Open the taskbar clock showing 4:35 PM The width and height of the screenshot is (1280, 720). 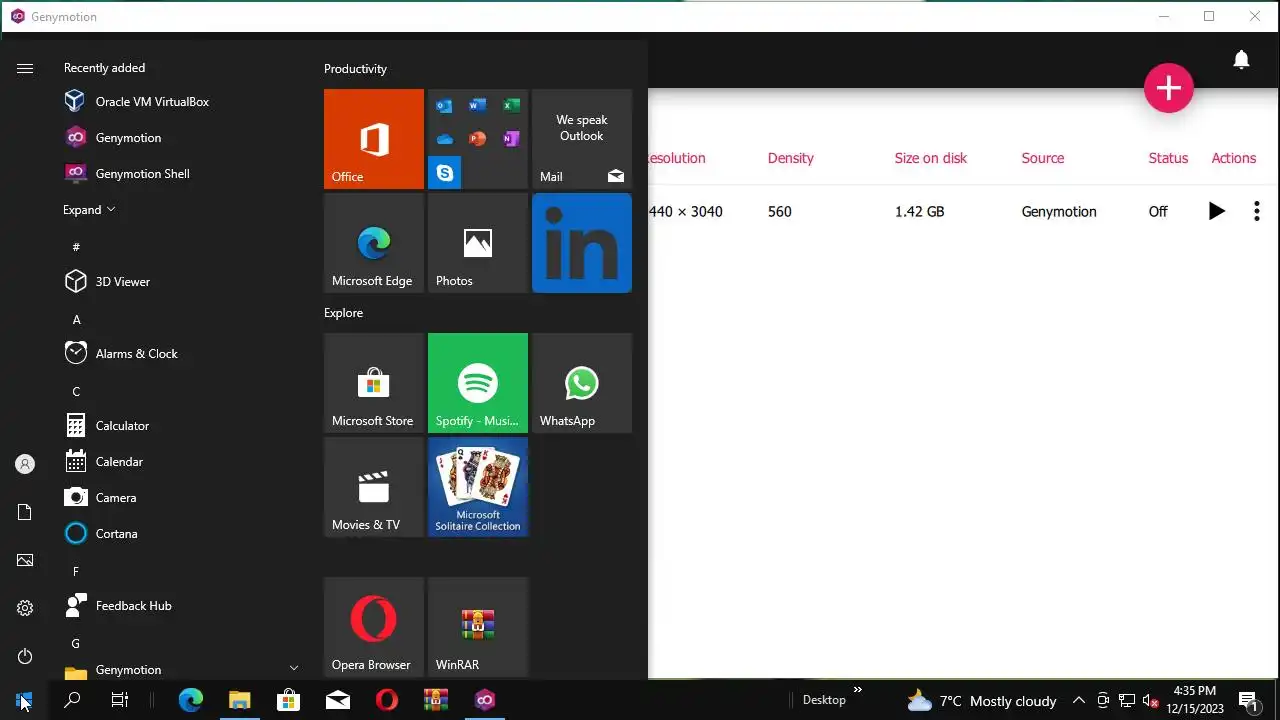[1195, 700]
